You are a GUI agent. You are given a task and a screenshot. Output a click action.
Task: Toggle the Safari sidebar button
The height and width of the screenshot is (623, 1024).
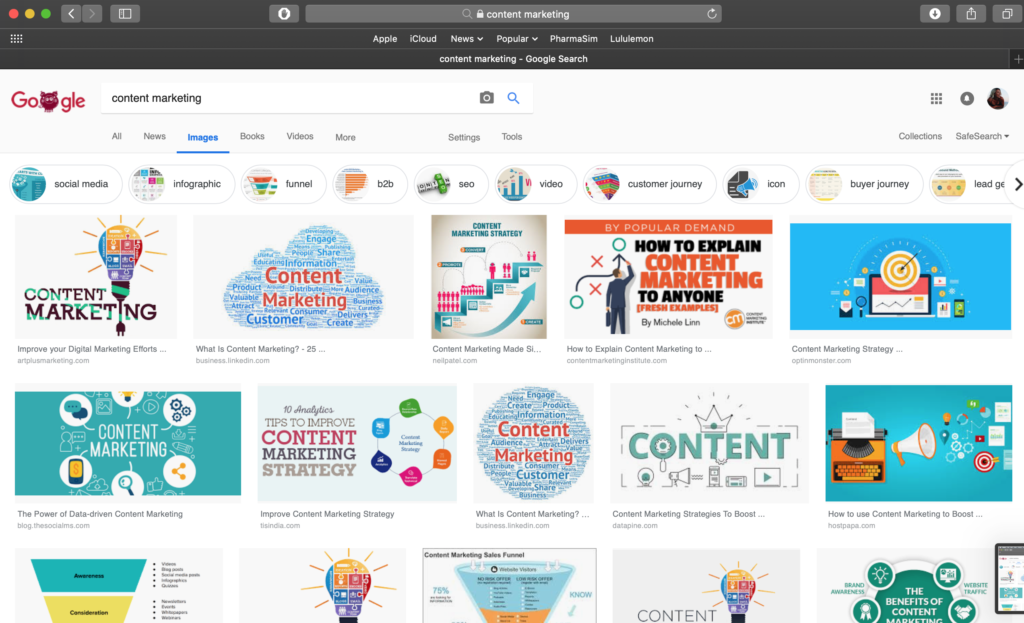point(125,14)
